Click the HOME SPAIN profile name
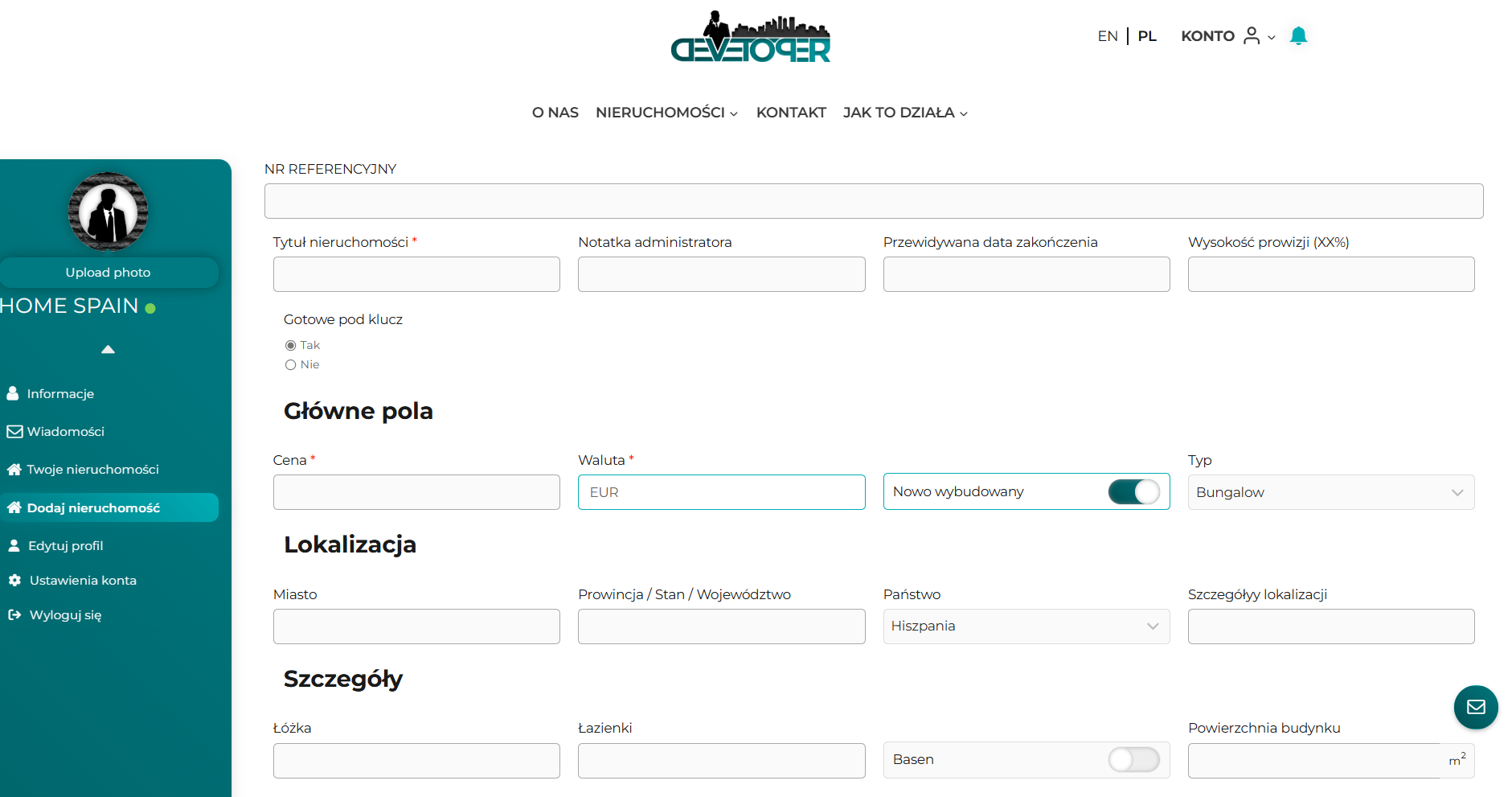This screenshot has height=797, width=1512. [x=70, y=306]
